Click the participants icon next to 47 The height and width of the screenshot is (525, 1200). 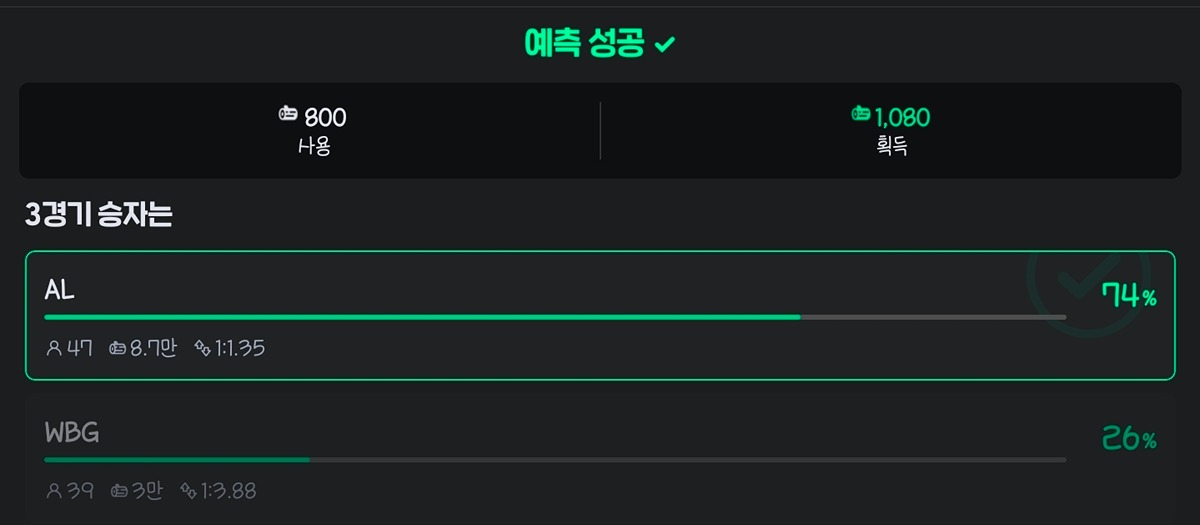(x=54, y=348)
